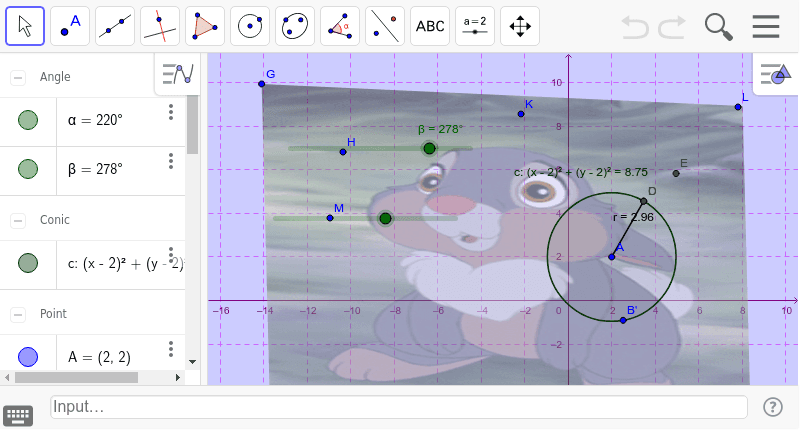Image resolution: width=800 pixels, height=430 pixels.
Task: Select point H on the slider
Action: click(343, 151)
